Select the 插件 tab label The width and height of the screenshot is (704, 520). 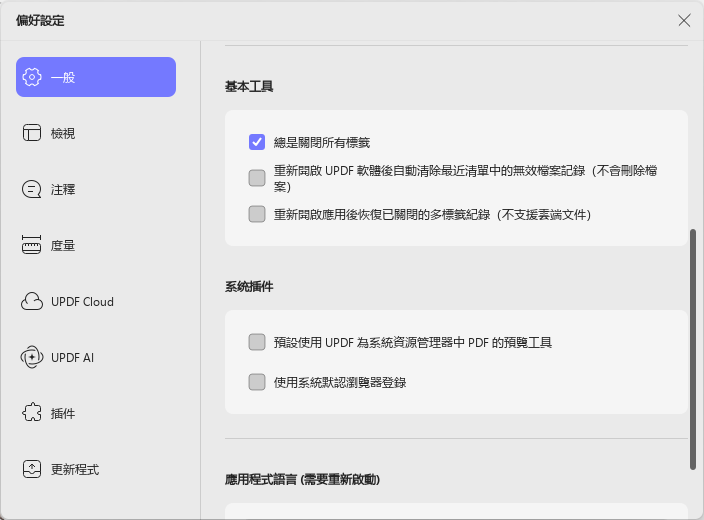click(63, 413)
